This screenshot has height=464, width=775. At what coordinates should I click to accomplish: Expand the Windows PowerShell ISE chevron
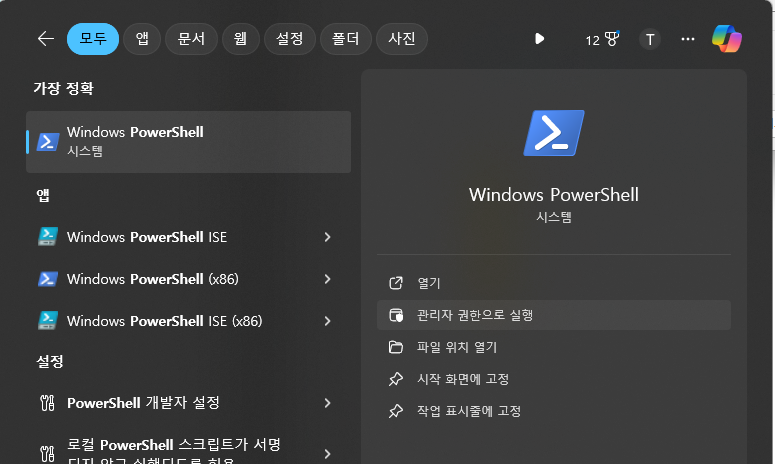(327, 237)
